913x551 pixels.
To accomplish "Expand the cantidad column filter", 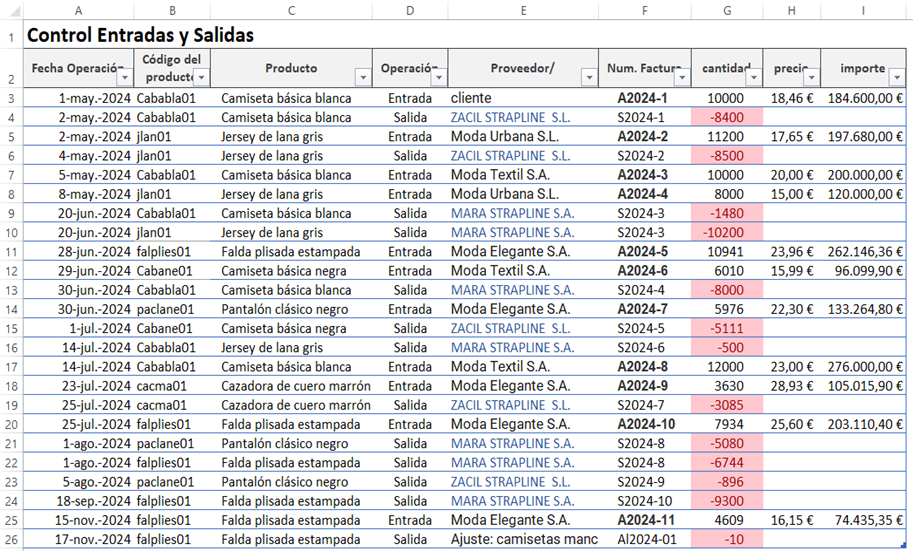I will 752,78.
